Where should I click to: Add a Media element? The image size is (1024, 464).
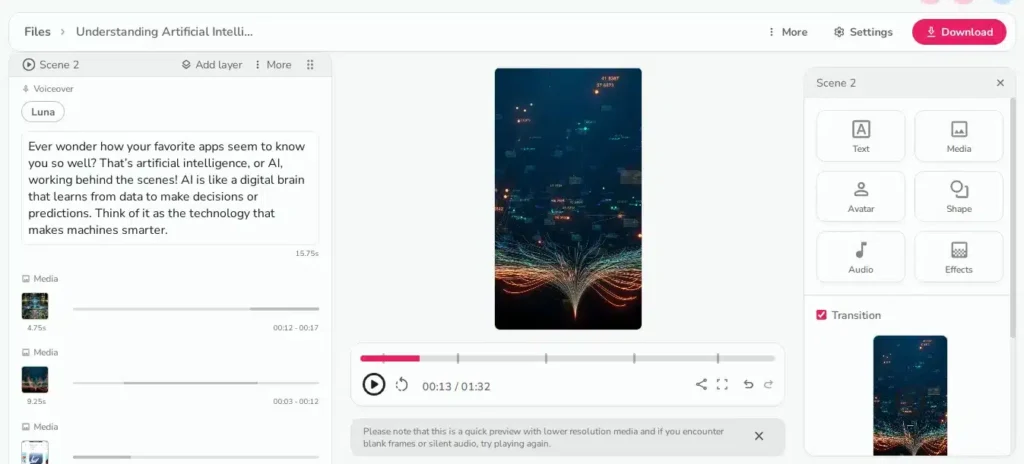pyautogui.click(x=959, y=136)
